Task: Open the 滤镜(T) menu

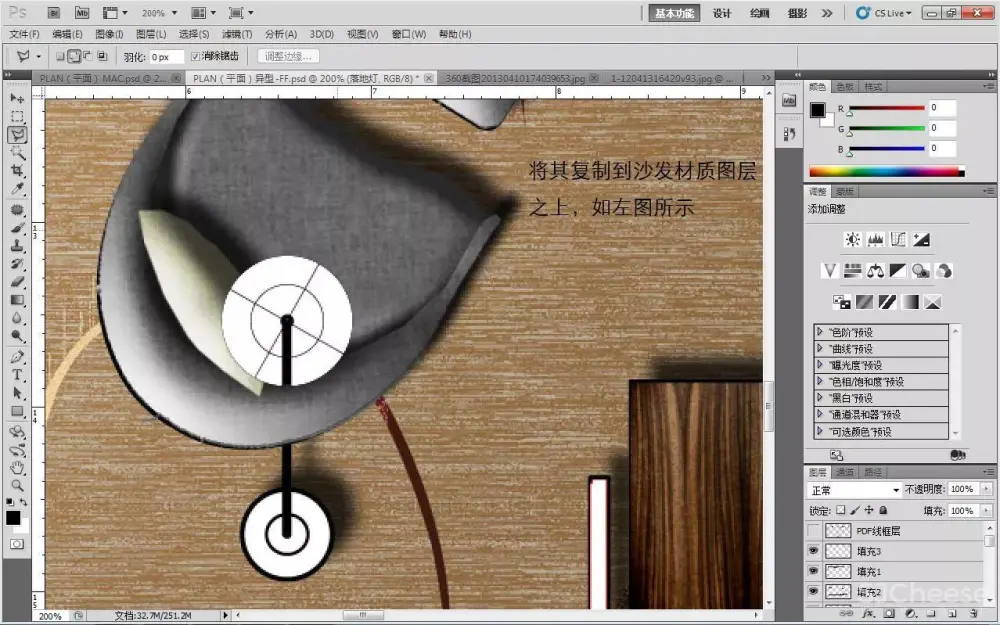Action: (x=237, y=34)
